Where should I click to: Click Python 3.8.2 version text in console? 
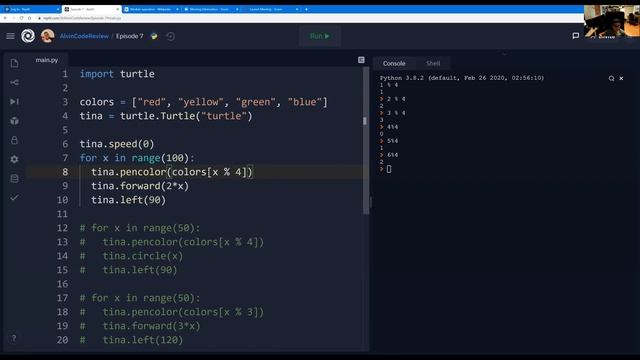point(462,78)
